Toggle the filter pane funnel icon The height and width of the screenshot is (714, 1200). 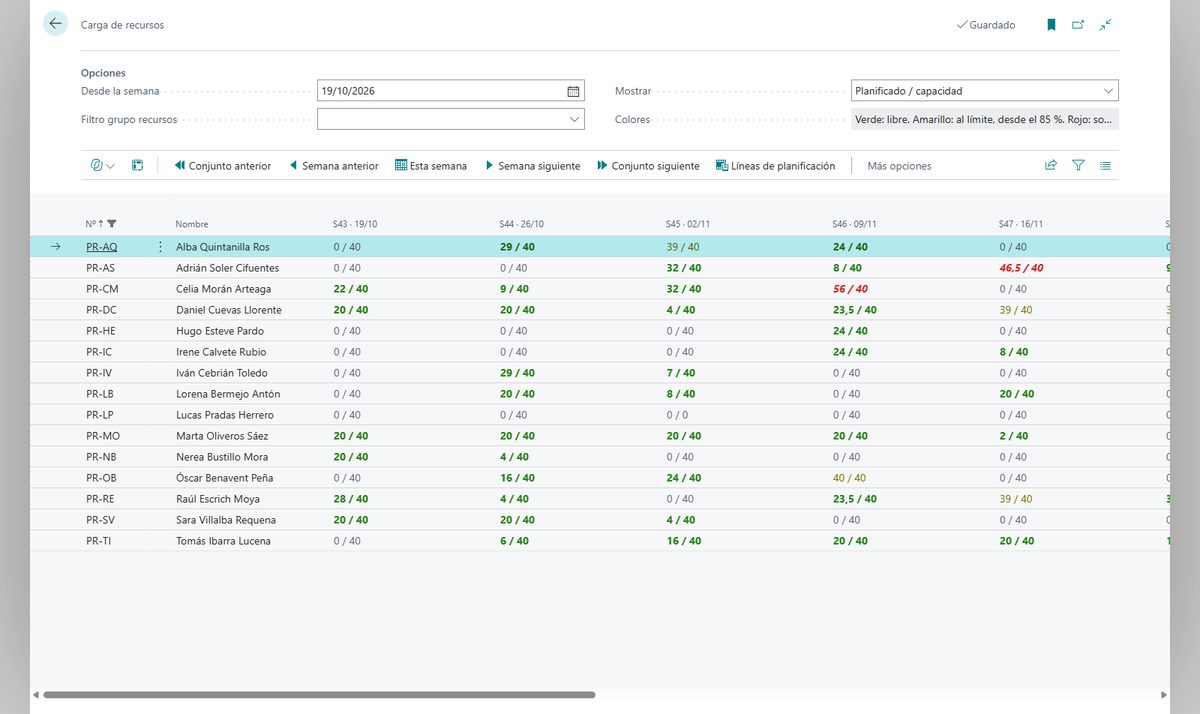coord(1078,166)
